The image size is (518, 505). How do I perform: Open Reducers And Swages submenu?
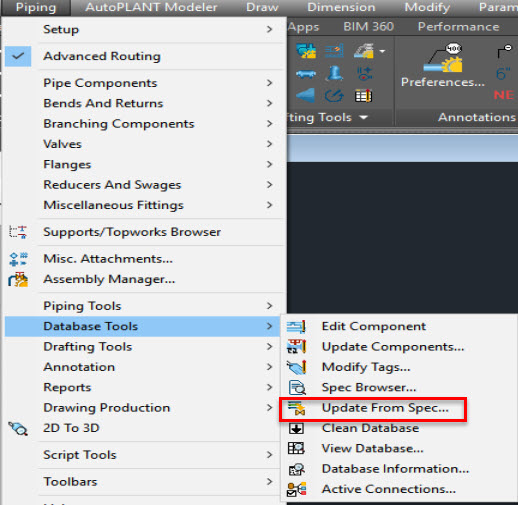coord(112,185)
